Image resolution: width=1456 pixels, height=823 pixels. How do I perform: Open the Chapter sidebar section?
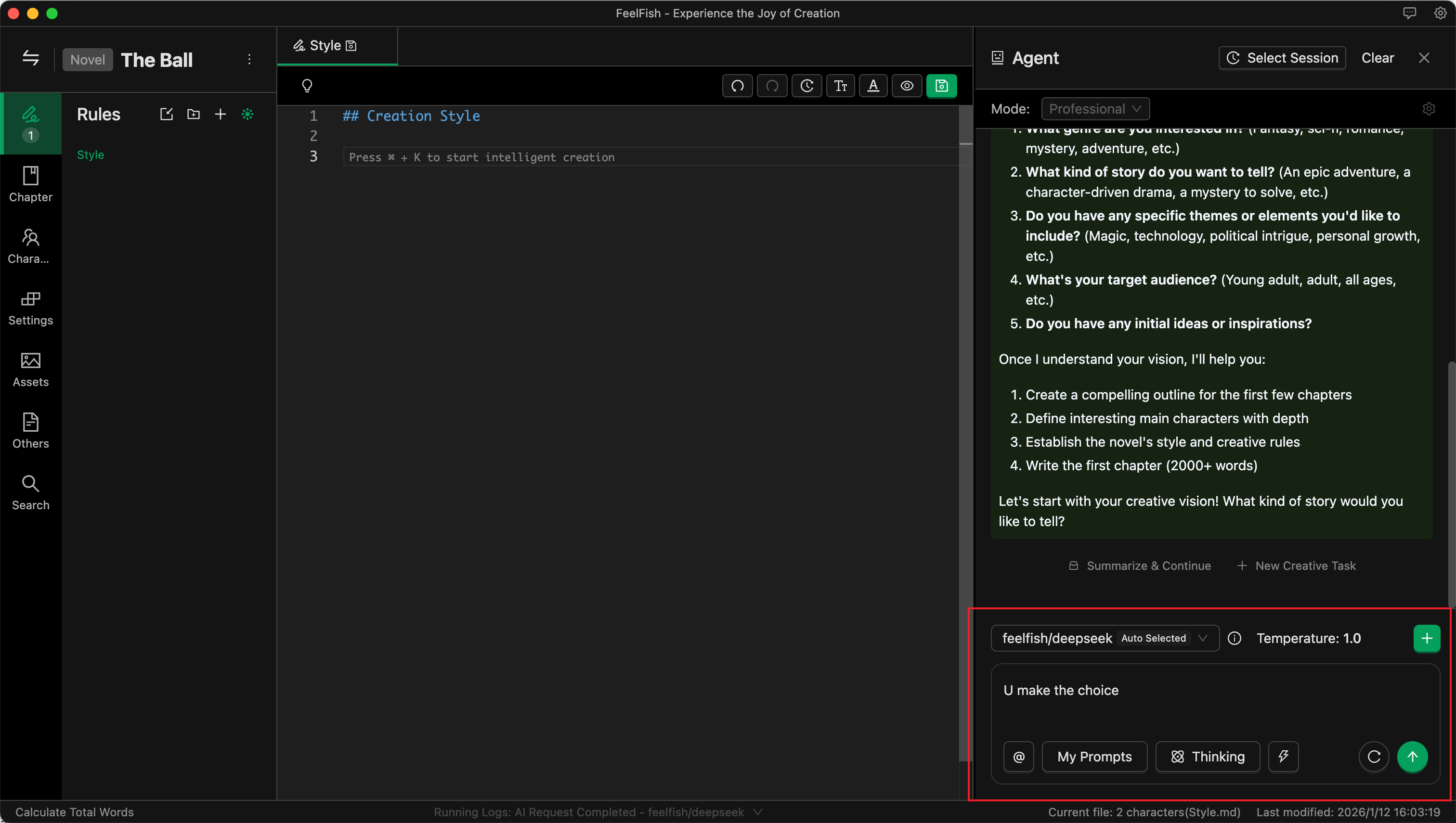coord(30,184)
